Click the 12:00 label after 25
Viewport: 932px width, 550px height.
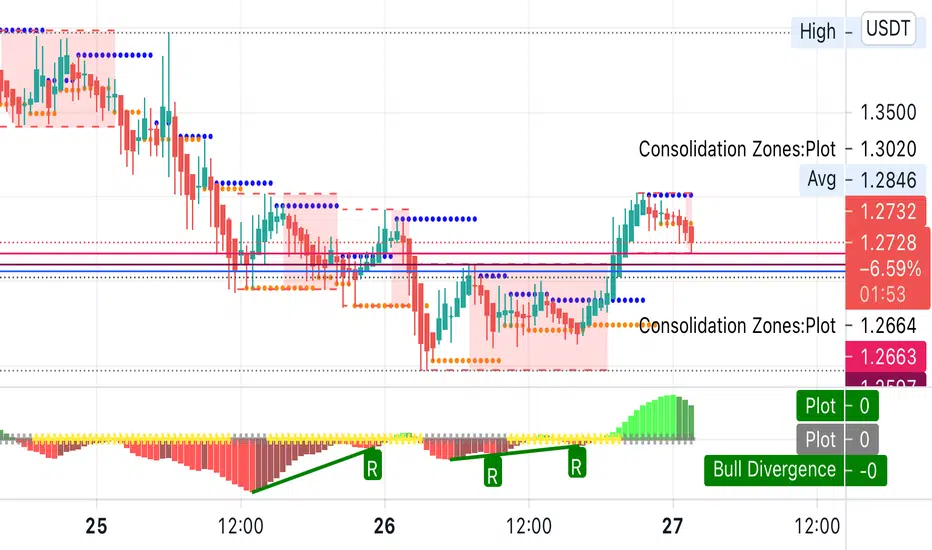pyautogui.click(x=241, y=526)
